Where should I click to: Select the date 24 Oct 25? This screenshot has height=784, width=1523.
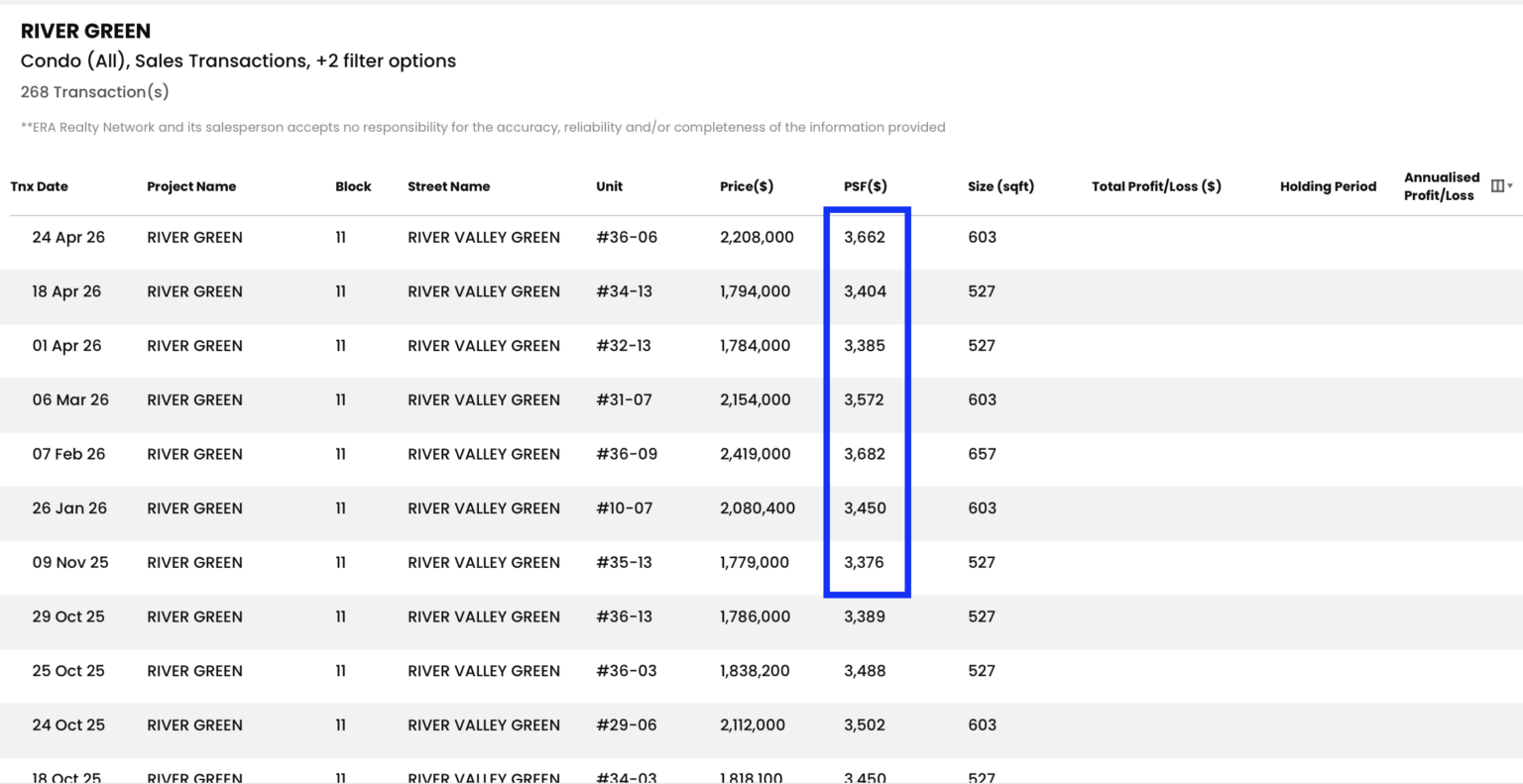coord(68,725)
